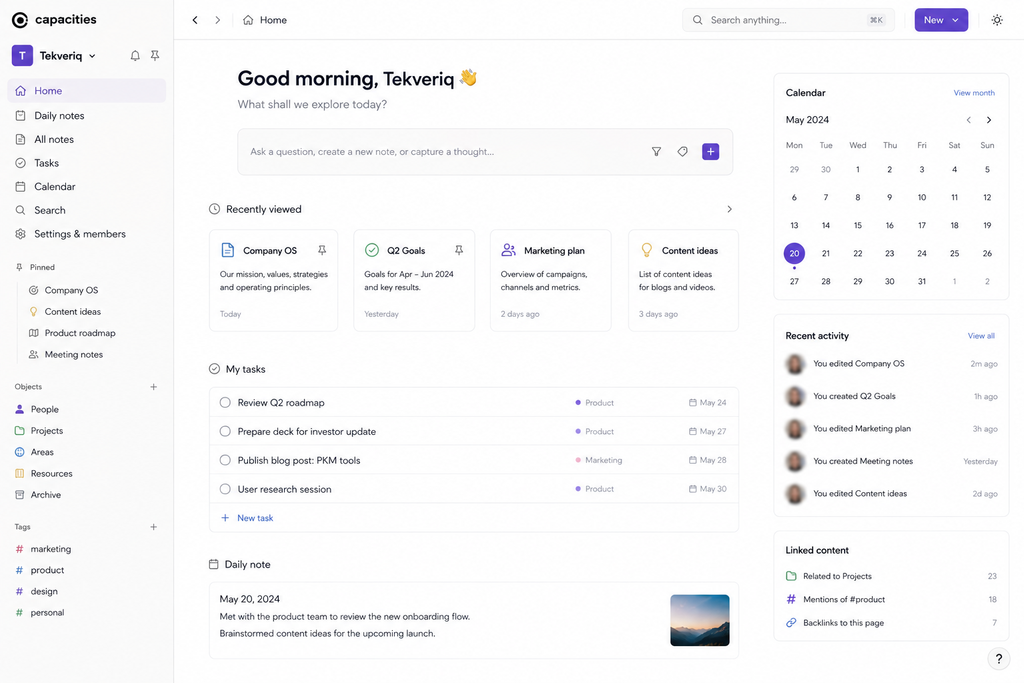Click the purple plus button in capture box
Viewport: 1024px width, 683px height.
tap(711, 151)
